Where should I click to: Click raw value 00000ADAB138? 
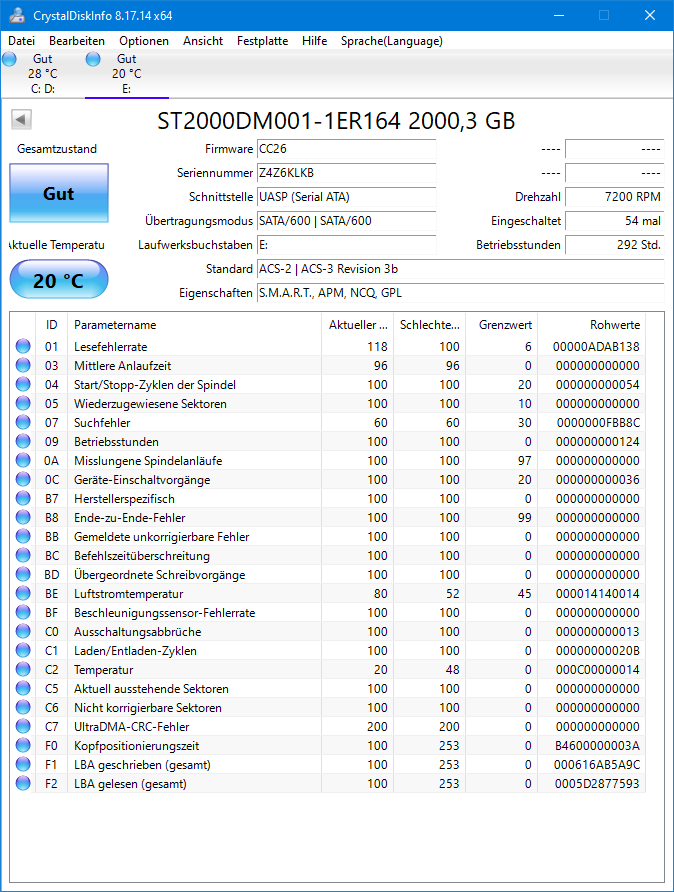tap(596, 346)
